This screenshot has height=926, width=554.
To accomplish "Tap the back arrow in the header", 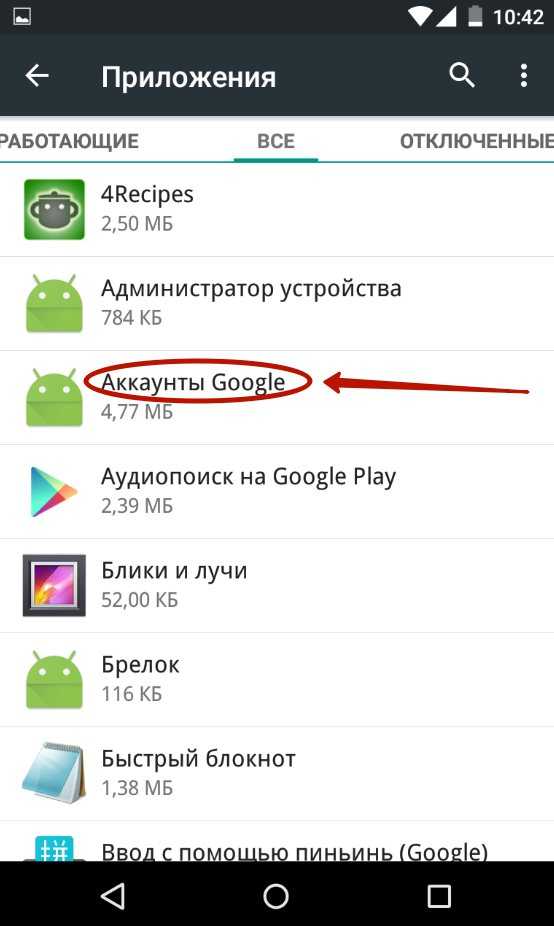I will 37,76.
